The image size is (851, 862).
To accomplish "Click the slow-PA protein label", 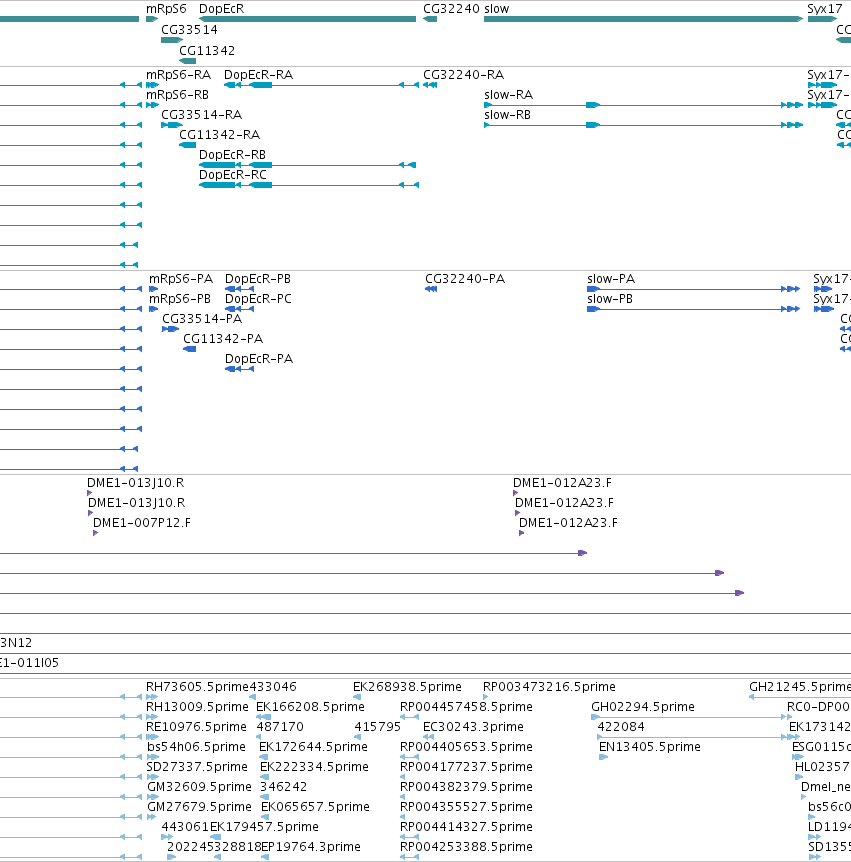I will [611, 279].
